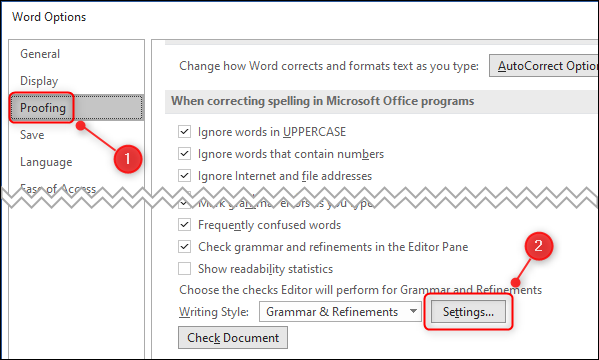Toggle Check grammar and refinements in Editor Pane
The image size is (599, 360).
185,247
